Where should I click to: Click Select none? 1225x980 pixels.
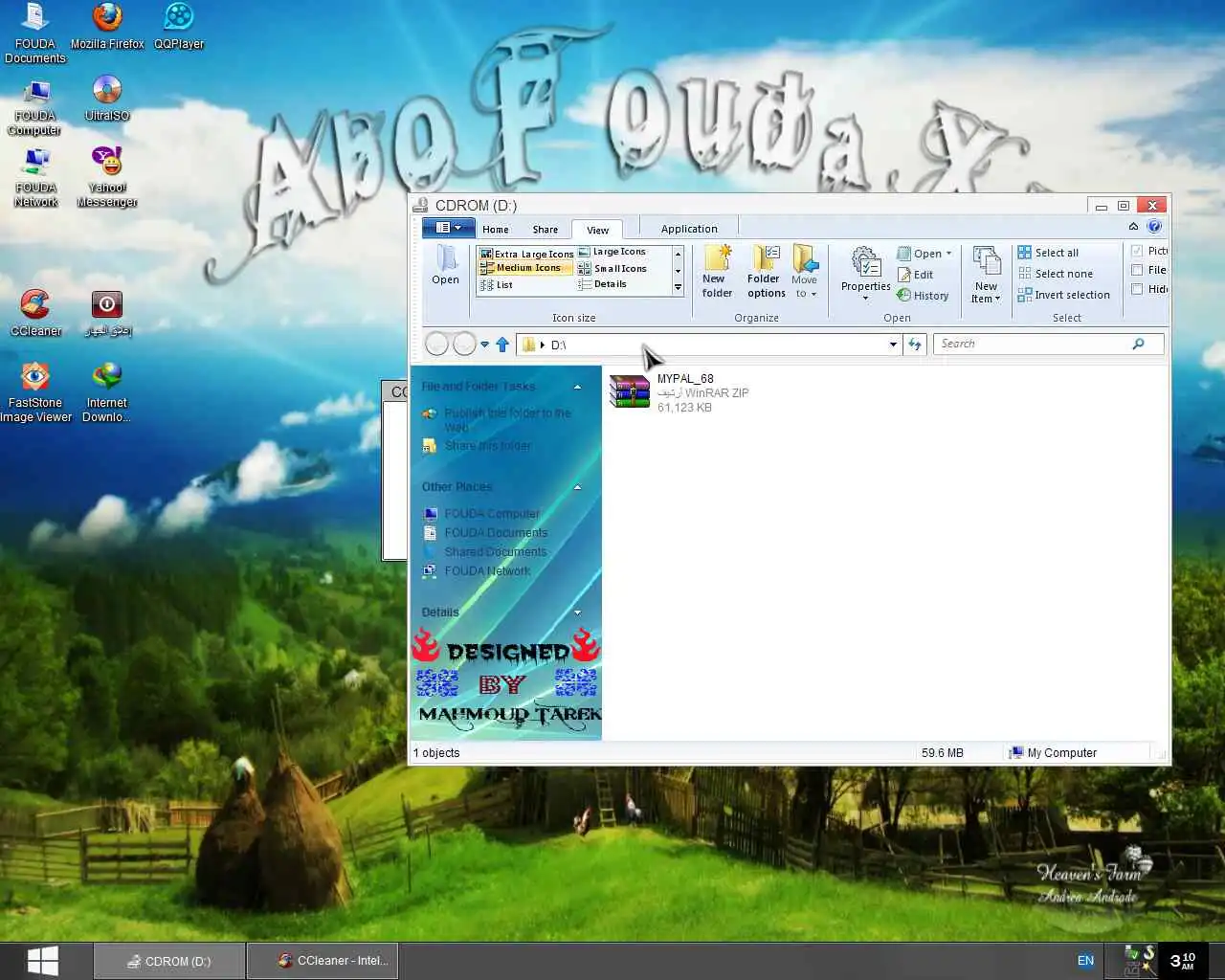(x=1055, y=274)
